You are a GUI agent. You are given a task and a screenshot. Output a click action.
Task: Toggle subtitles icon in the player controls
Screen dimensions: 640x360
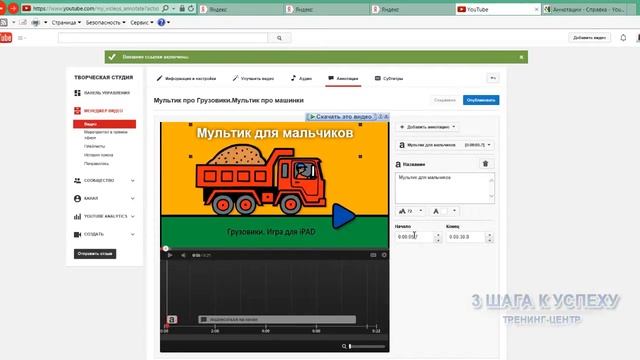[373, 255]
